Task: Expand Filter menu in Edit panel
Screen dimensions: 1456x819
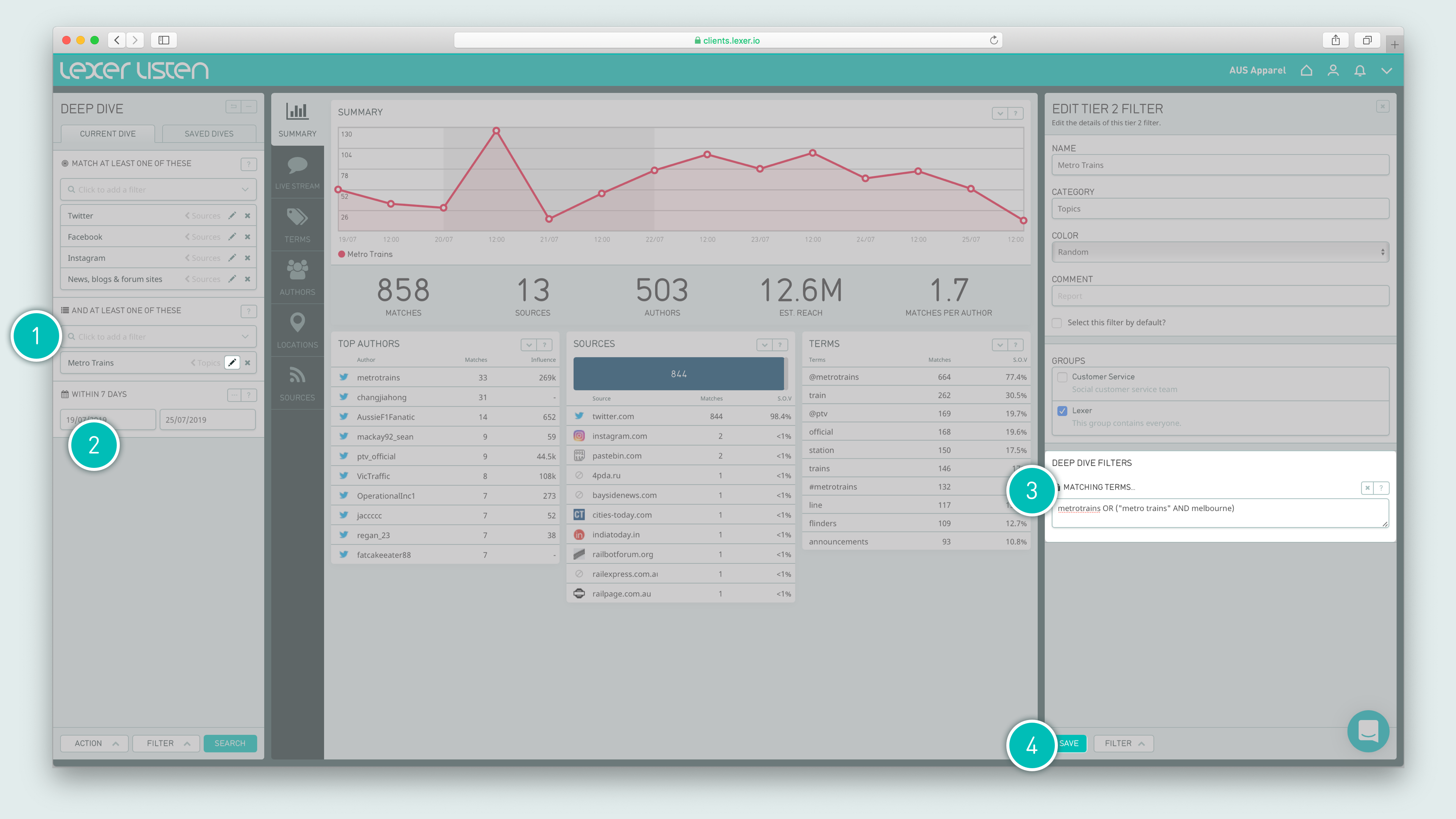Action: tap(1123, 743)
